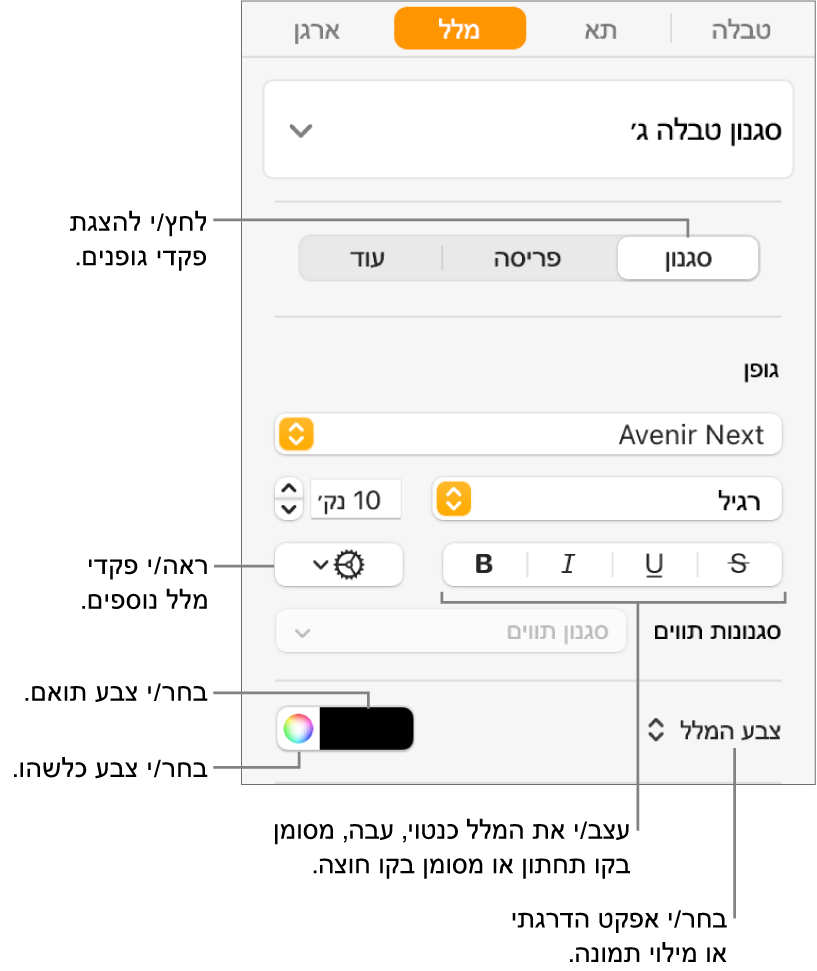817x971 pixels.
Task: Select the עוד segment button
Action: (x=369, y=258)
